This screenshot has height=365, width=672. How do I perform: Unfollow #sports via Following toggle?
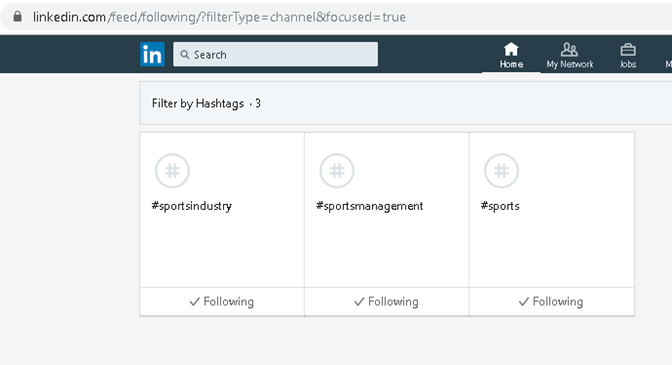(552, 302)
